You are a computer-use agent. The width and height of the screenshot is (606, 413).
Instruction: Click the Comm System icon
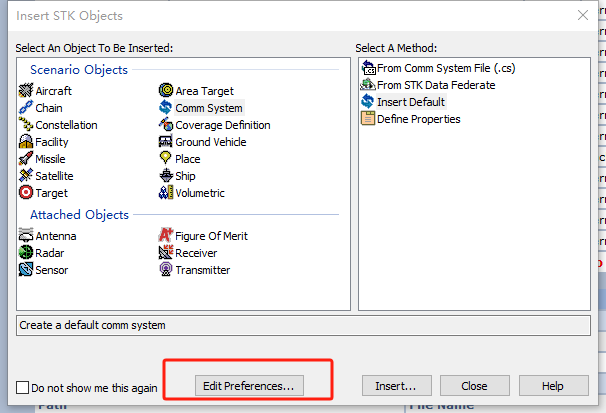[166, 107]
